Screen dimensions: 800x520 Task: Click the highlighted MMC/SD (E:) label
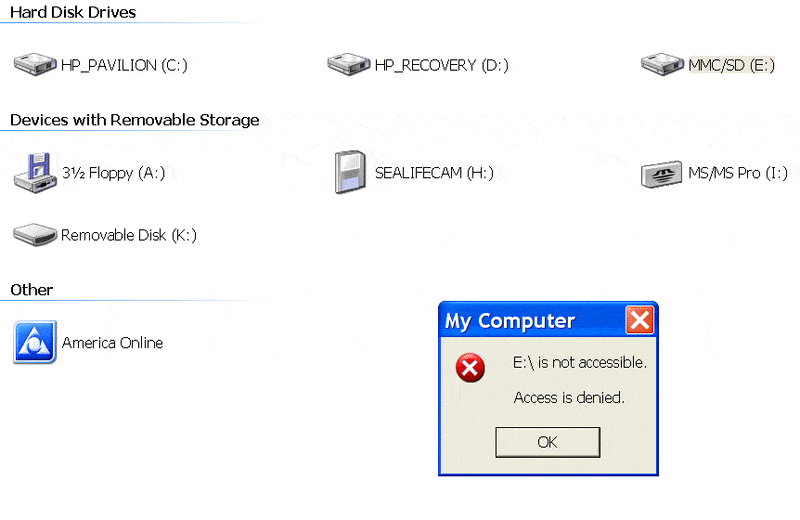[731, 65]
